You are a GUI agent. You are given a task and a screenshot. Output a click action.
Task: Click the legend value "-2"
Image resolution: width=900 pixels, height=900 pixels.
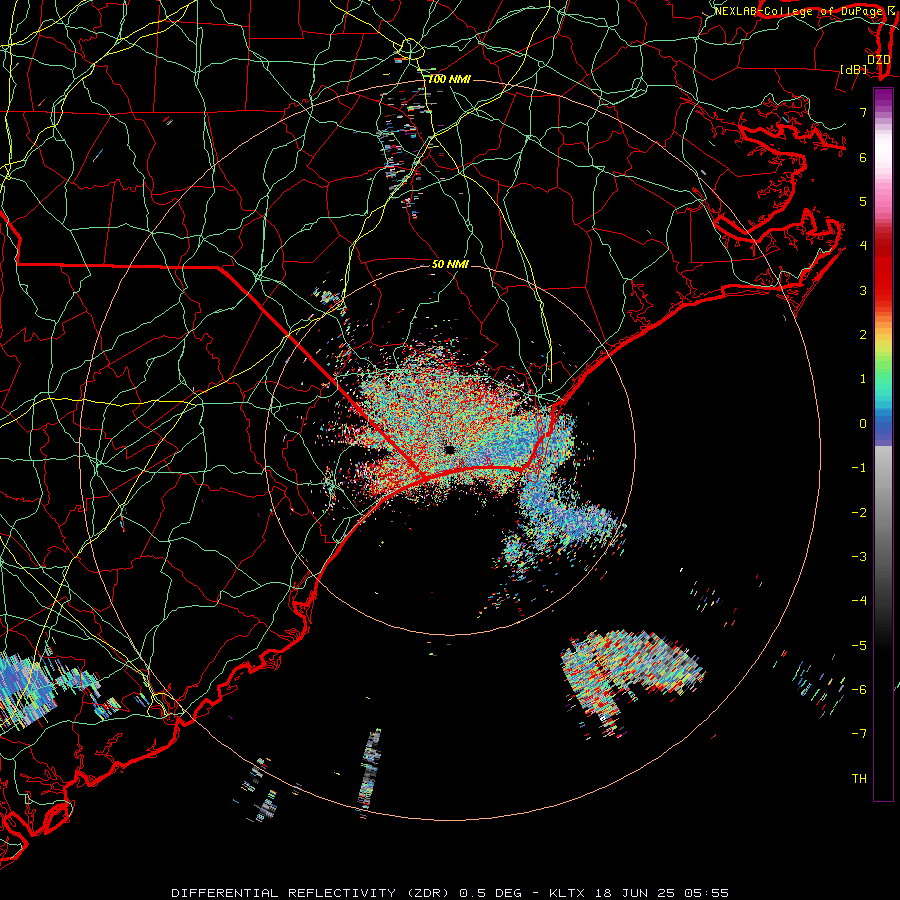(x=859, y=512)
